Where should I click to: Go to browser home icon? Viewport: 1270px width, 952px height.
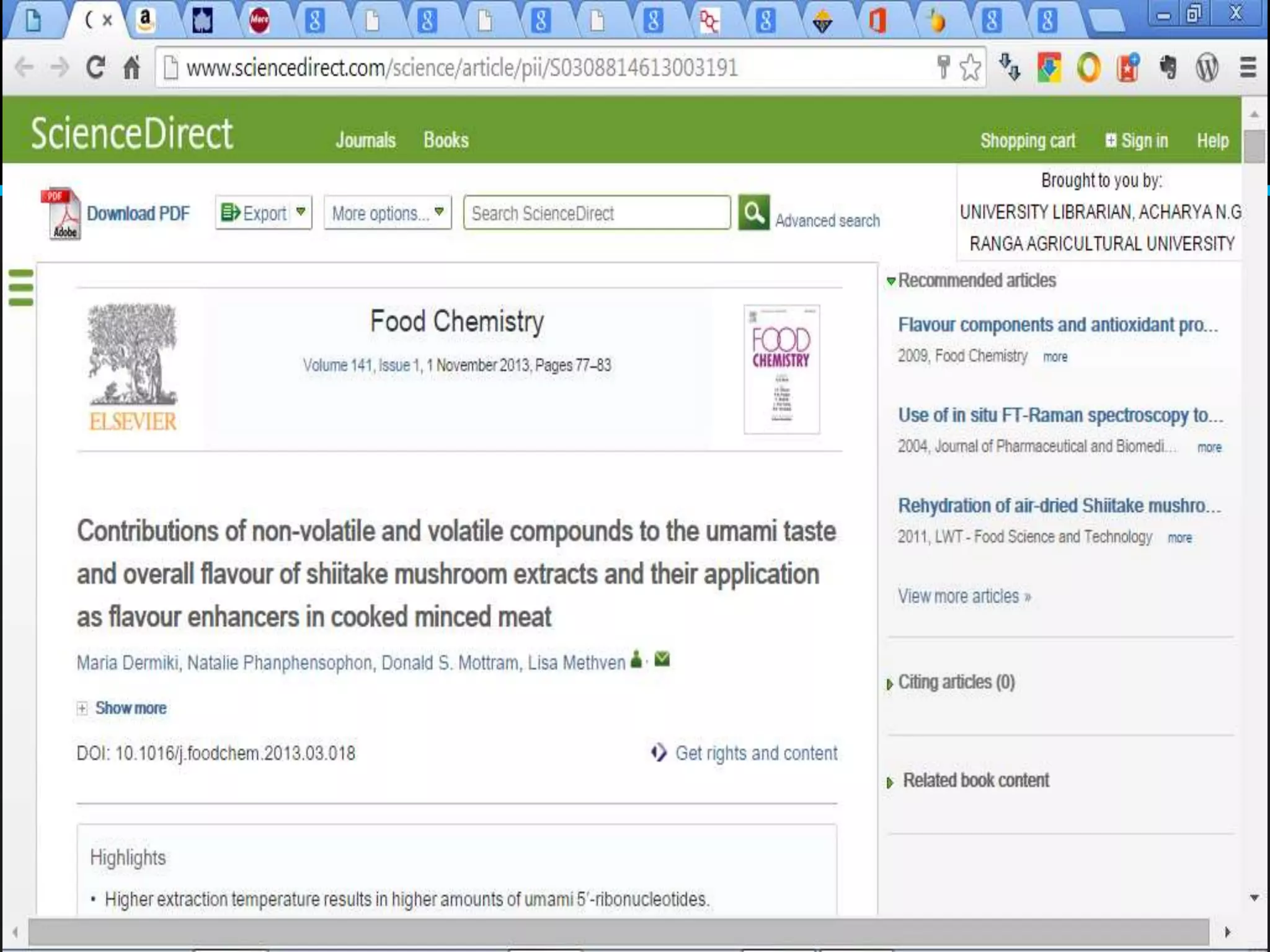131,67
